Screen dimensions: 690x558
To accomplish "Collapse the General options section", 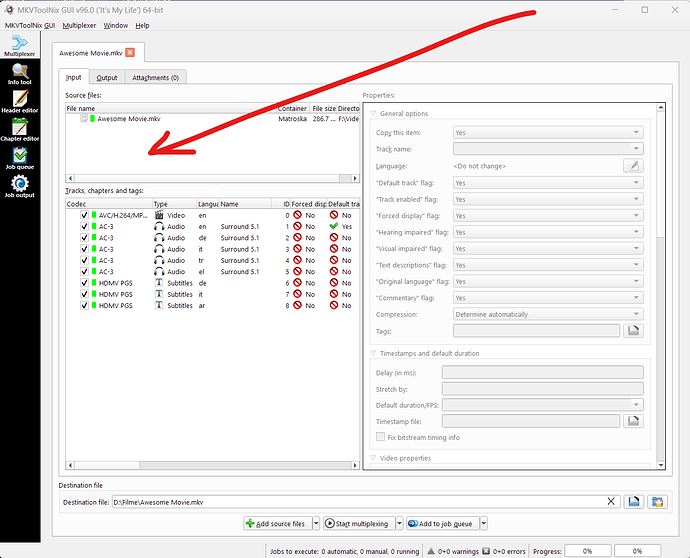I will tap(373, 114).
